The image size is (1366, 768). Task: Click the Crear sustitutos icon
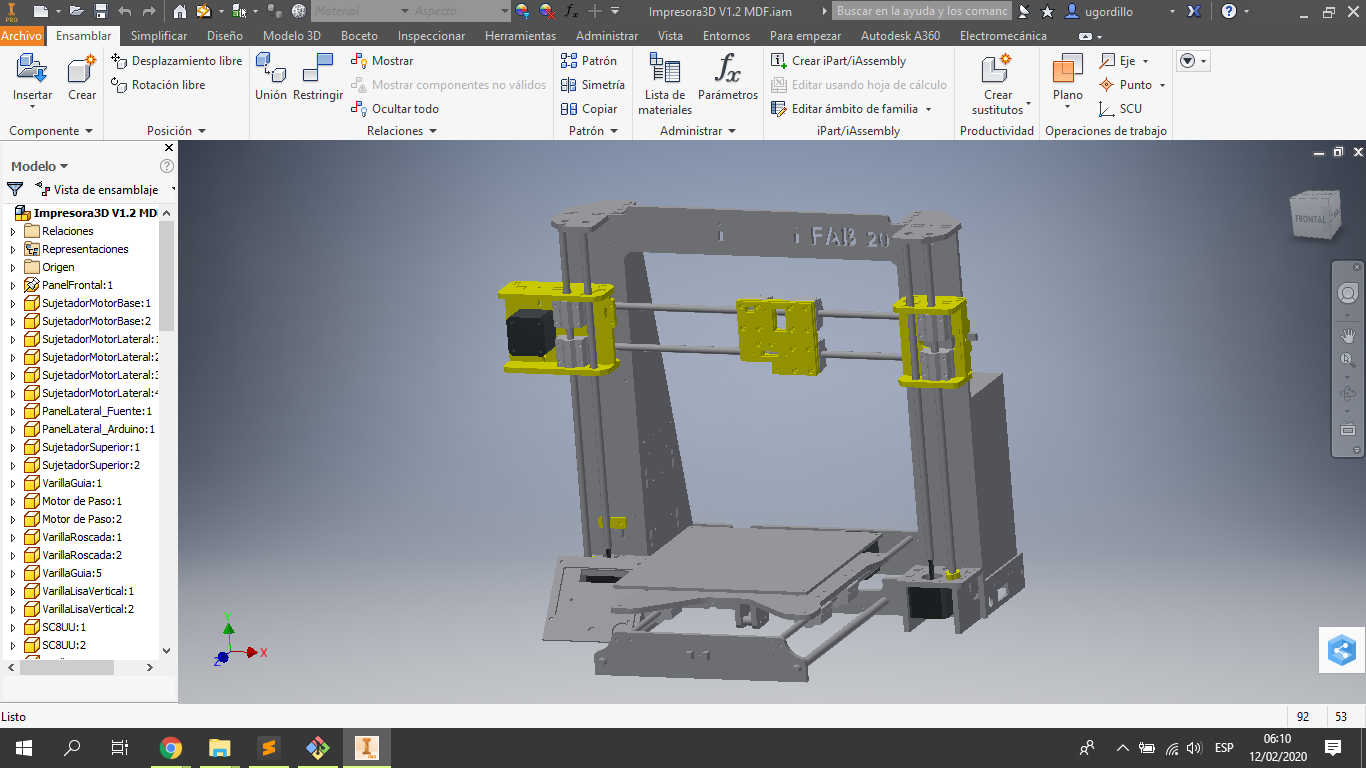[x=997, y=69]
